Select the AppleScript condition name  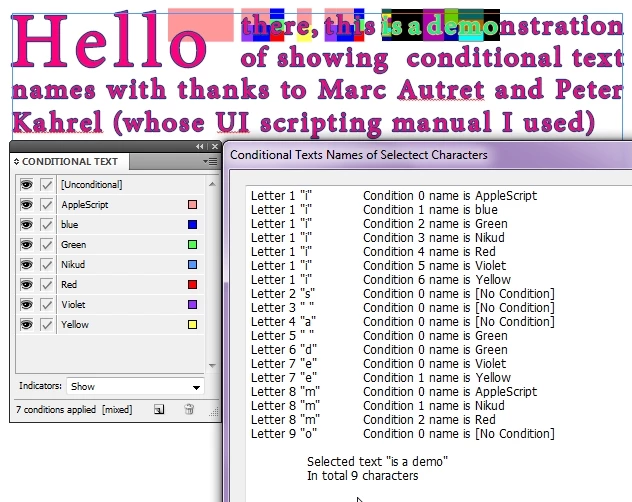click(85, 205)
